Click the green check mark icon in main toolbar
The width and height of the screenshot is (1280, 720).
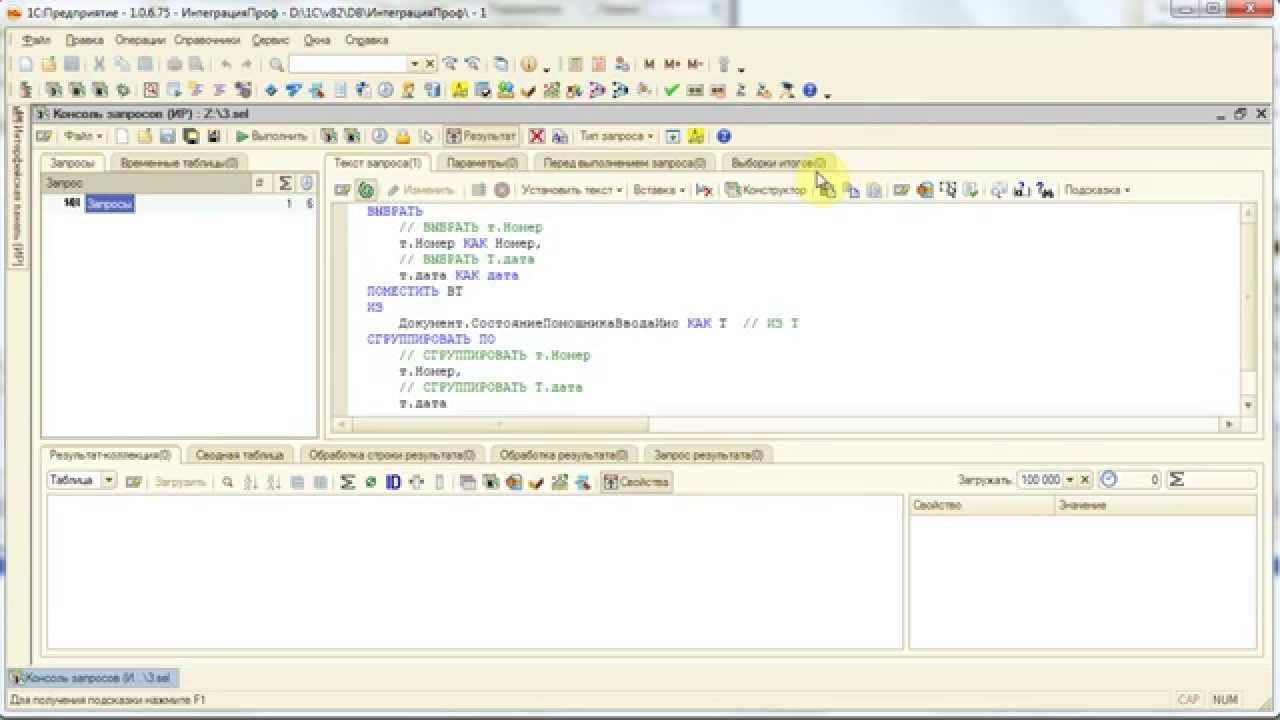click(671, 90)
